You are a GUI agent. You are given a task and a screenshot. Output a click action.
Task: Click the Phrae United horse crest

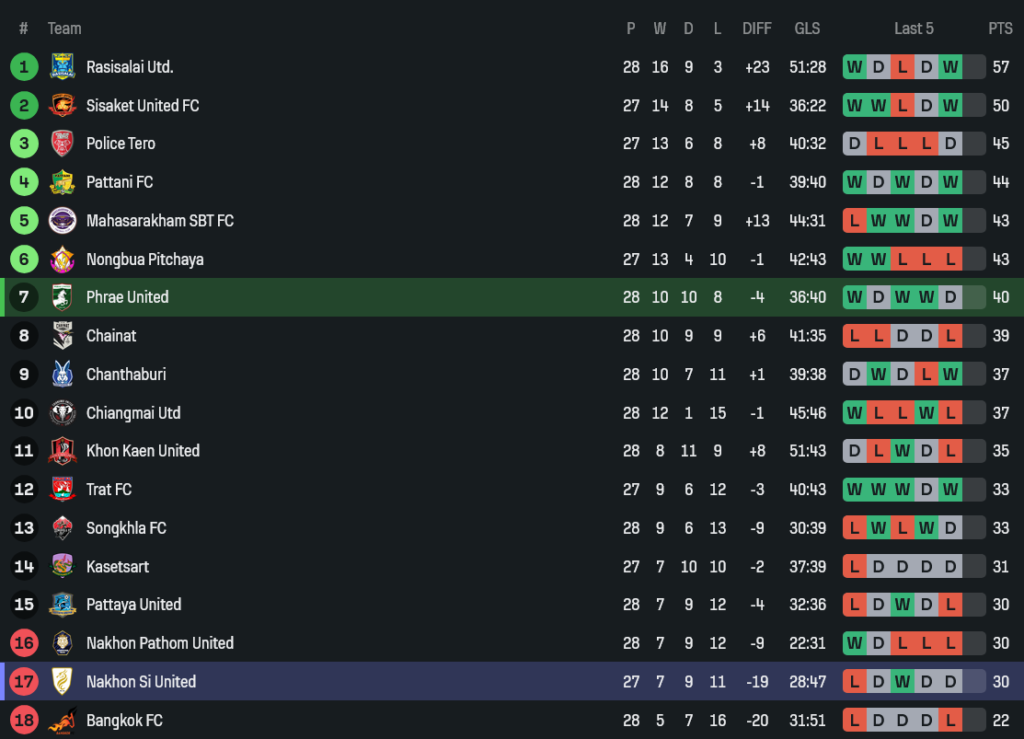(x=62, y=297)
